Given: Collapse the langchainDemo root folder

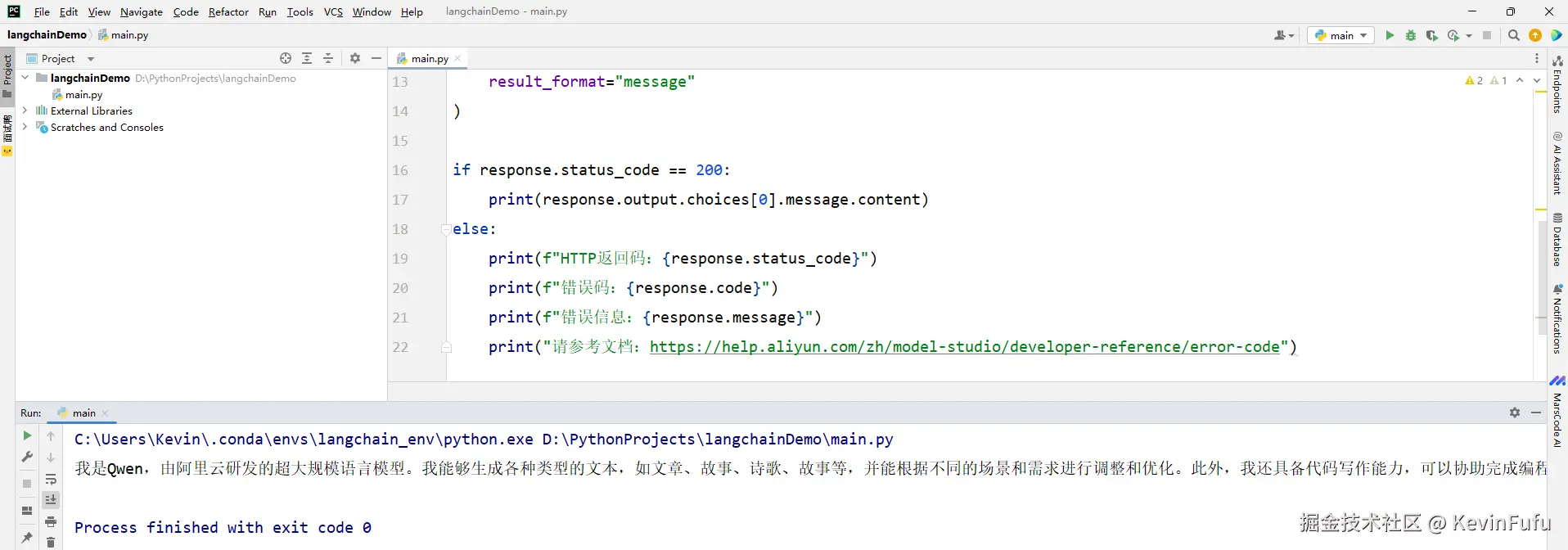Looking at the screenshot, I should 25,78.
